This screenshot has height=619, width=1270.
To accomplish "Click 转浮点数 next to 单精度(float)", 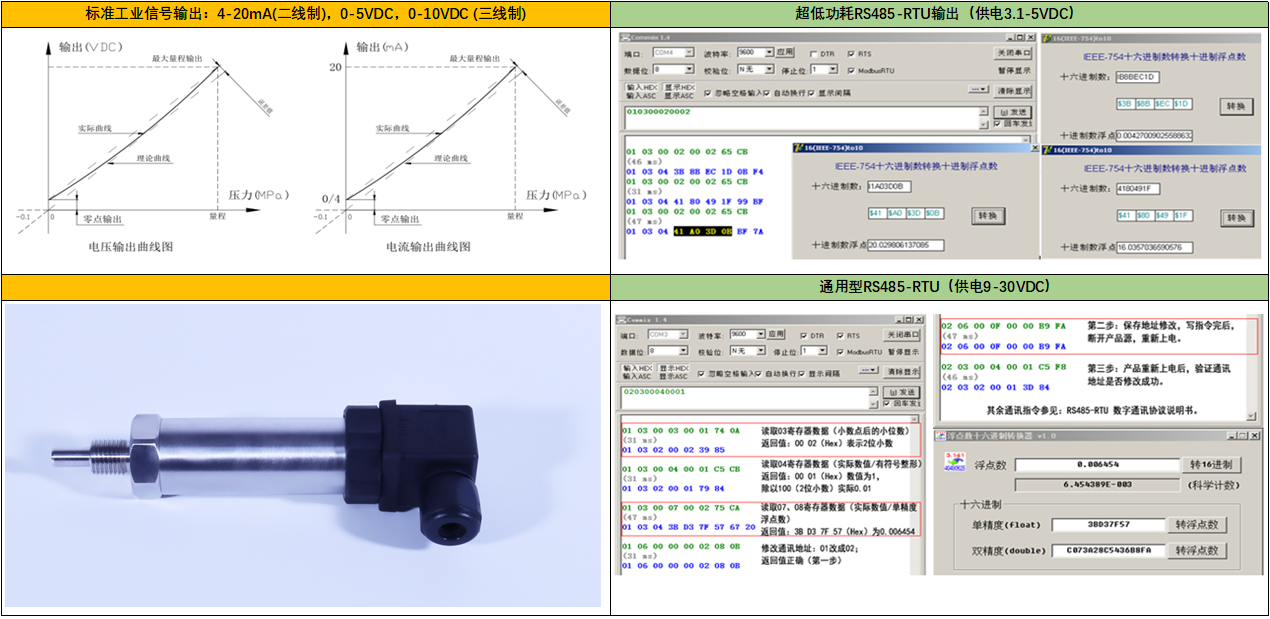I will [1198, 524].
